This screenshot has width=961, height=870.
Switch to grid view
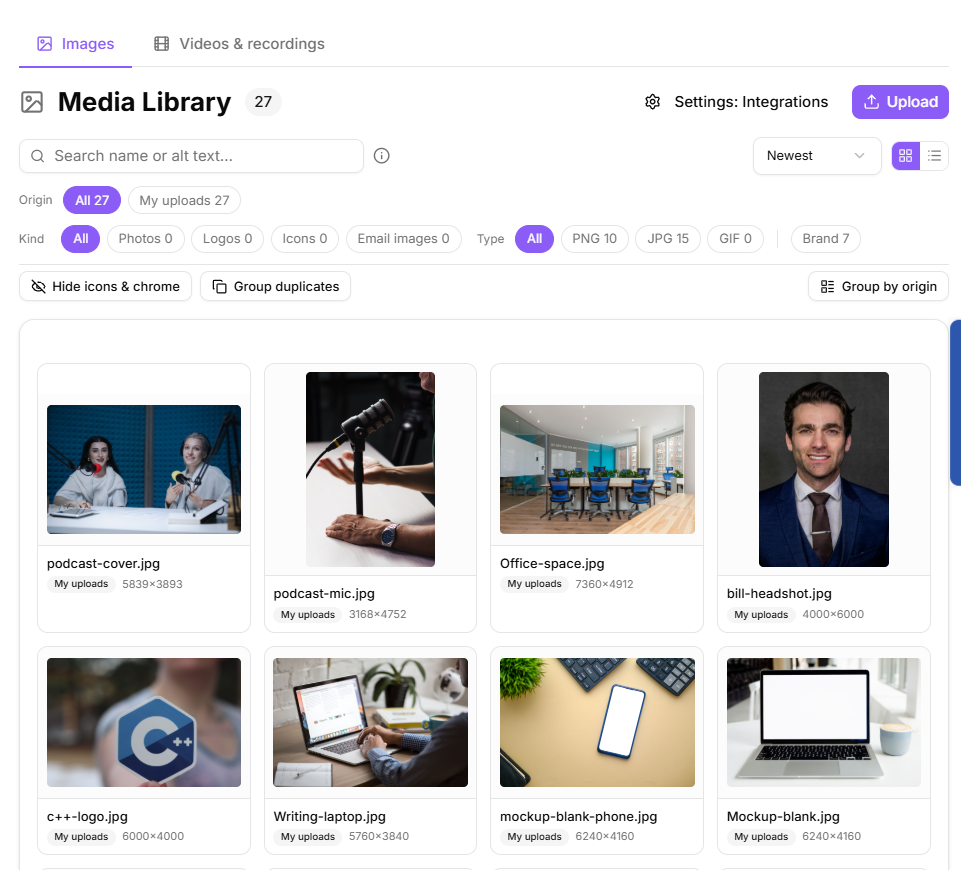(905, 156)
